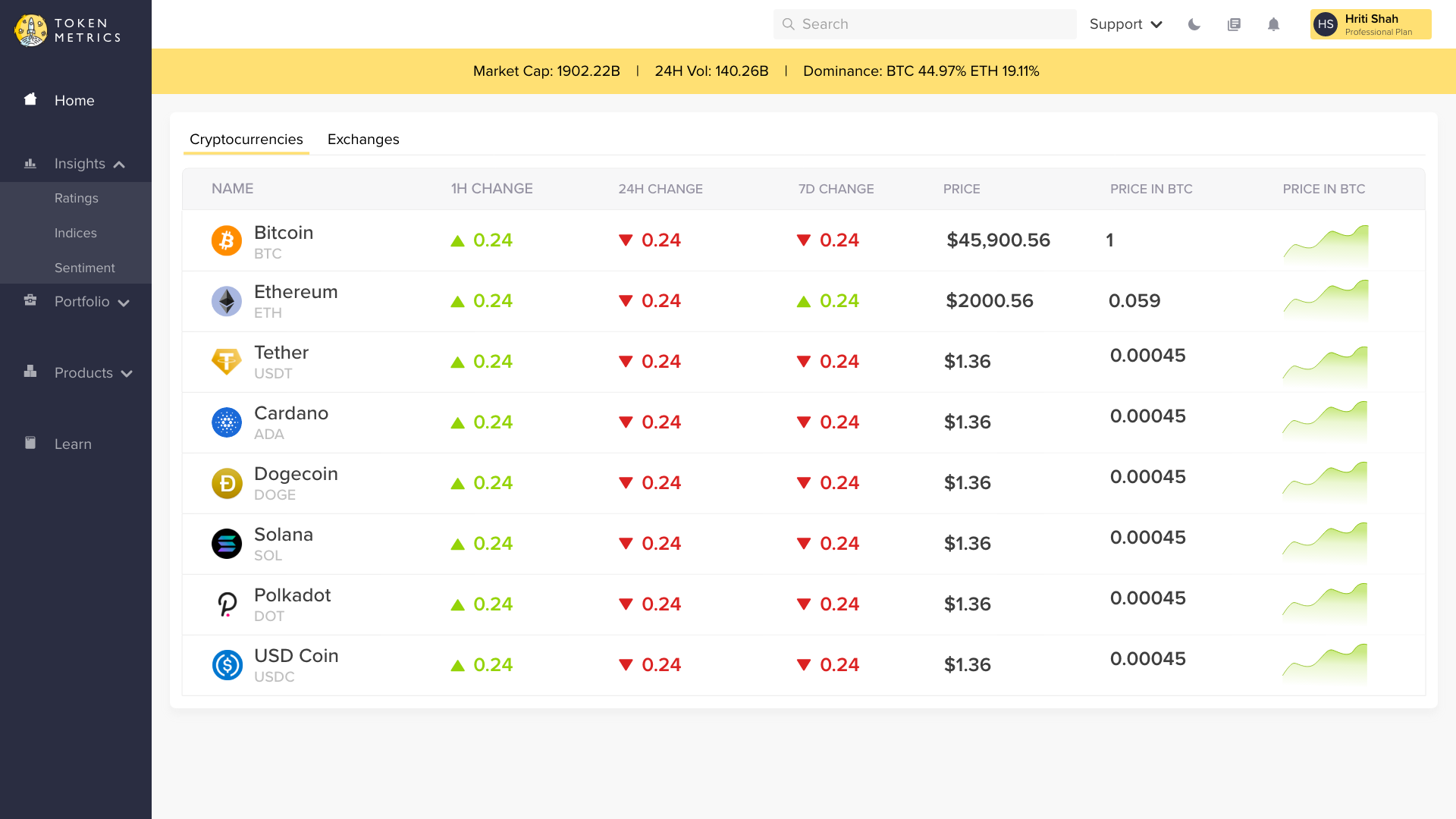Click the Polkadot coin icon
Image resolution: width=1456 pixels, height=819 pixels.
coord(226,604)
